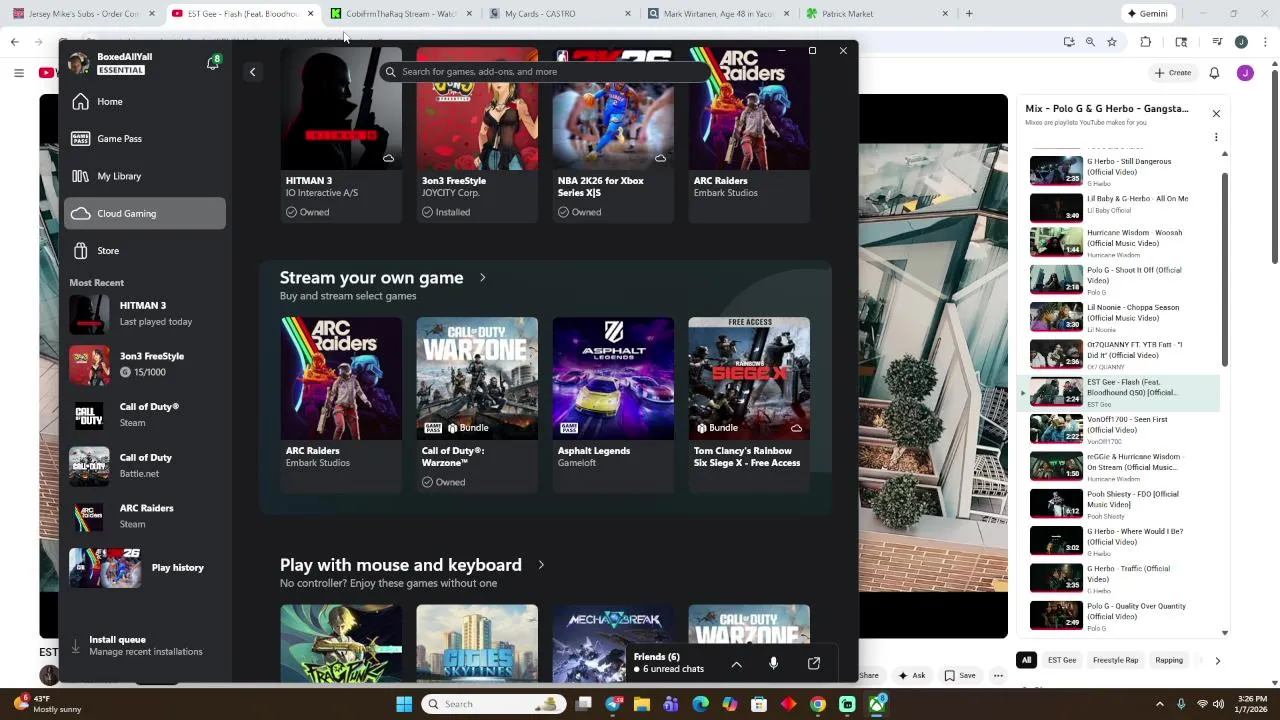Switch to My Cards - CASTRO tab
Viewport: 1280px width, 720px height.
(x=560, y=14)
